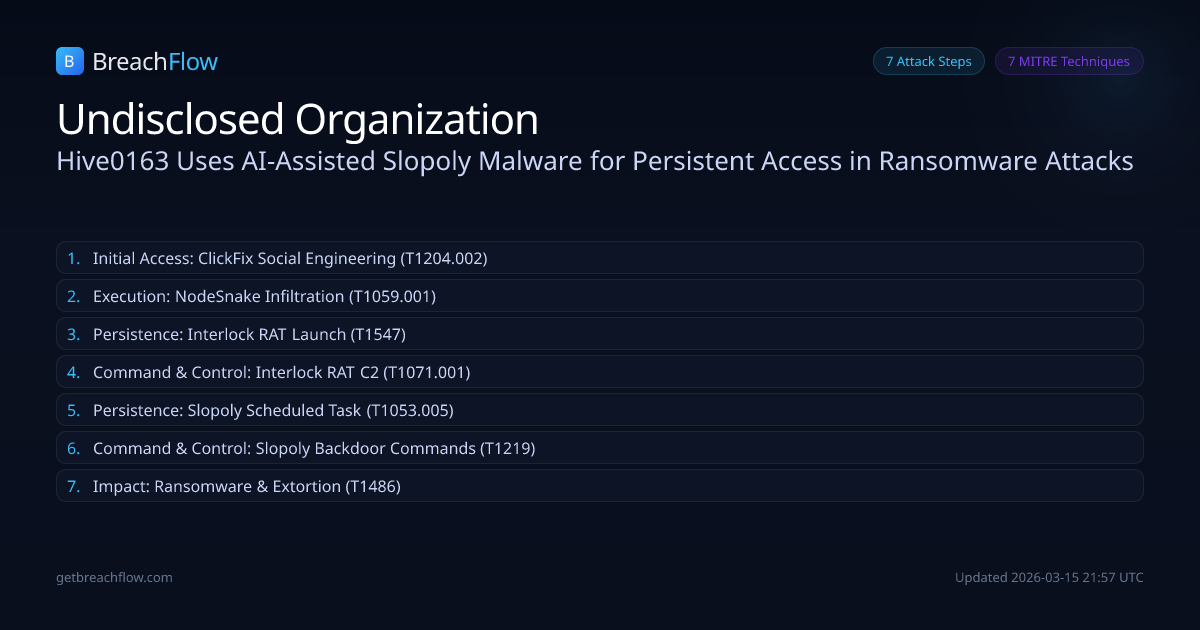Click the T1204.002 technique ID

click(x=443, y=258)
